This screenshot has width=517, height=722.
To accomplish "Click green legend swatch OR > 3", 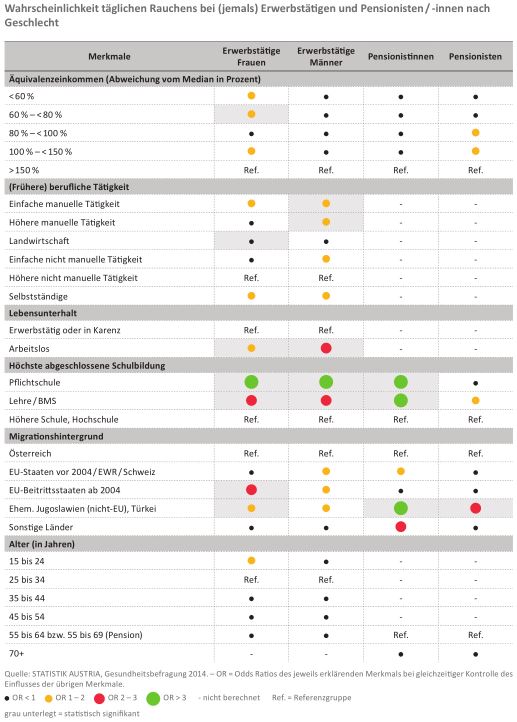I will pyautogui.click(x=153, y=699).
